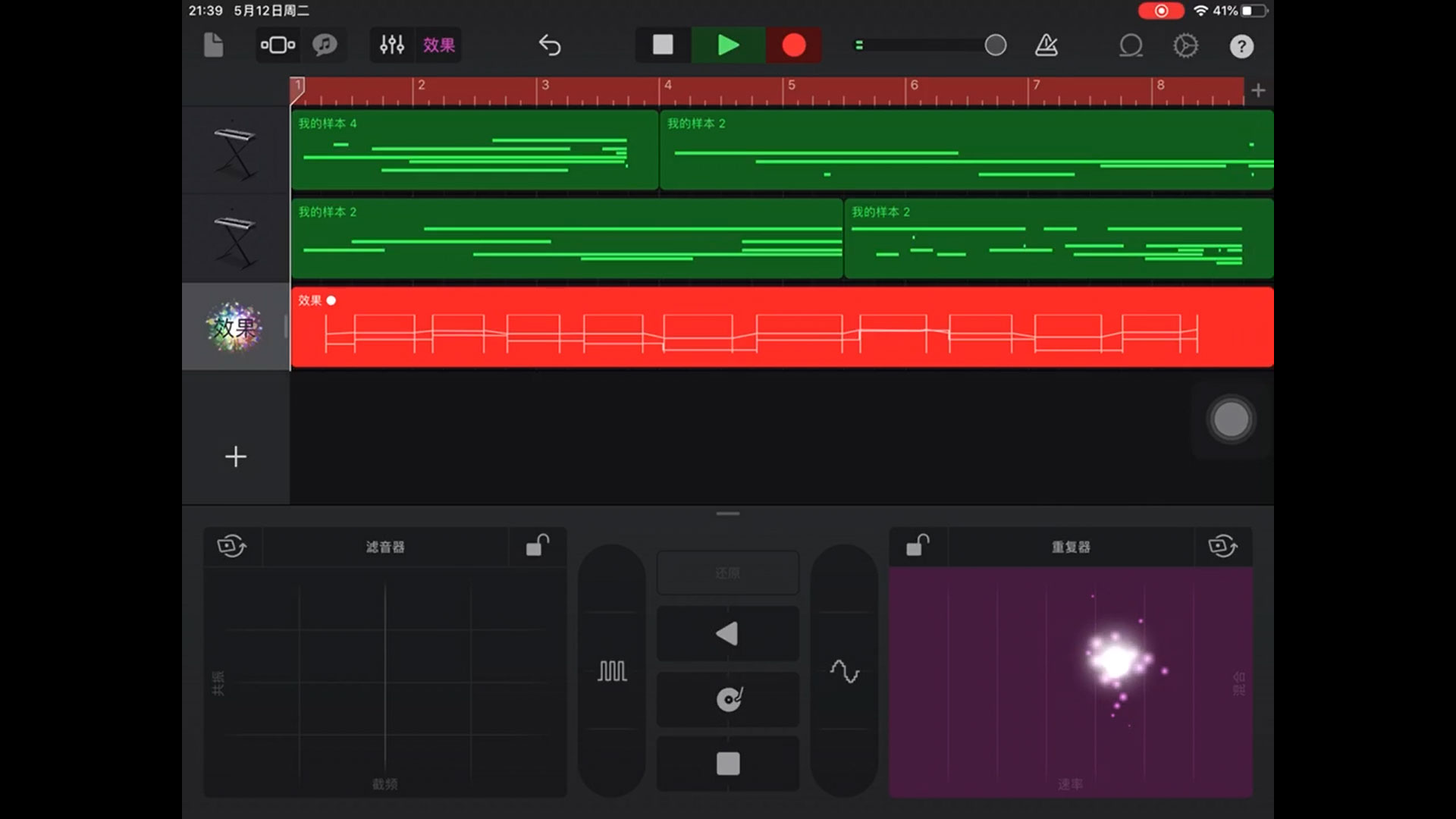This screenshot has height=819, width=1456.
Task: Select first keyboard track header
Action: pyautogui.click(x=235, y=150)
